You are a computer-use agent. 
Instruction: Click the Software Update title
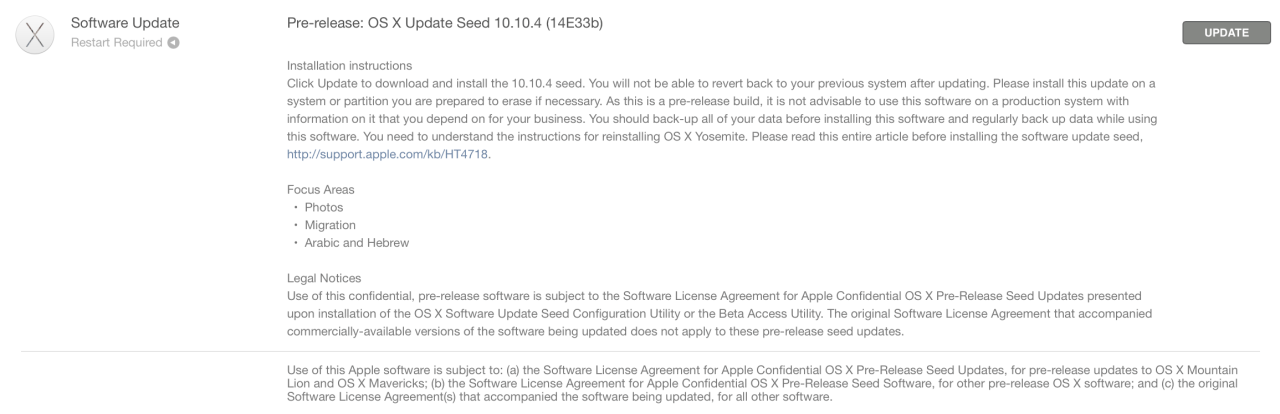click(124, 24)
